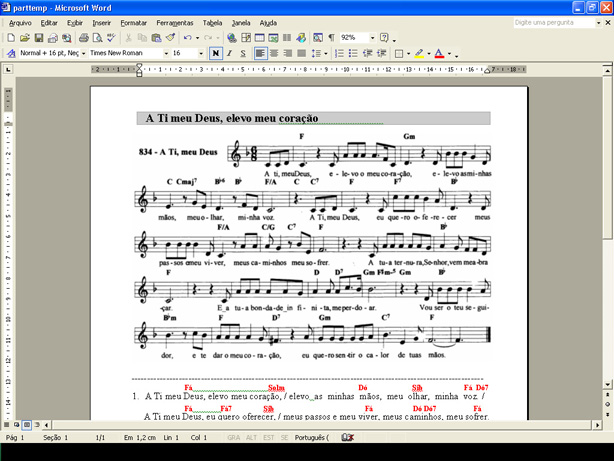Open the font size 16 dropdown
614x461 pixels.
[x=201, y=53]
